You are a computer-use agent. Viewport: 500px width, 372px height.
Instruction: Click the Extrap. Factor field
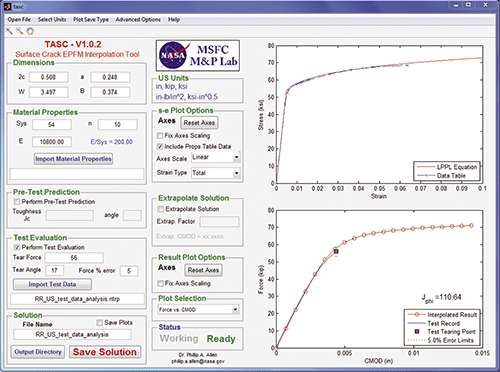tap(219, 222)
